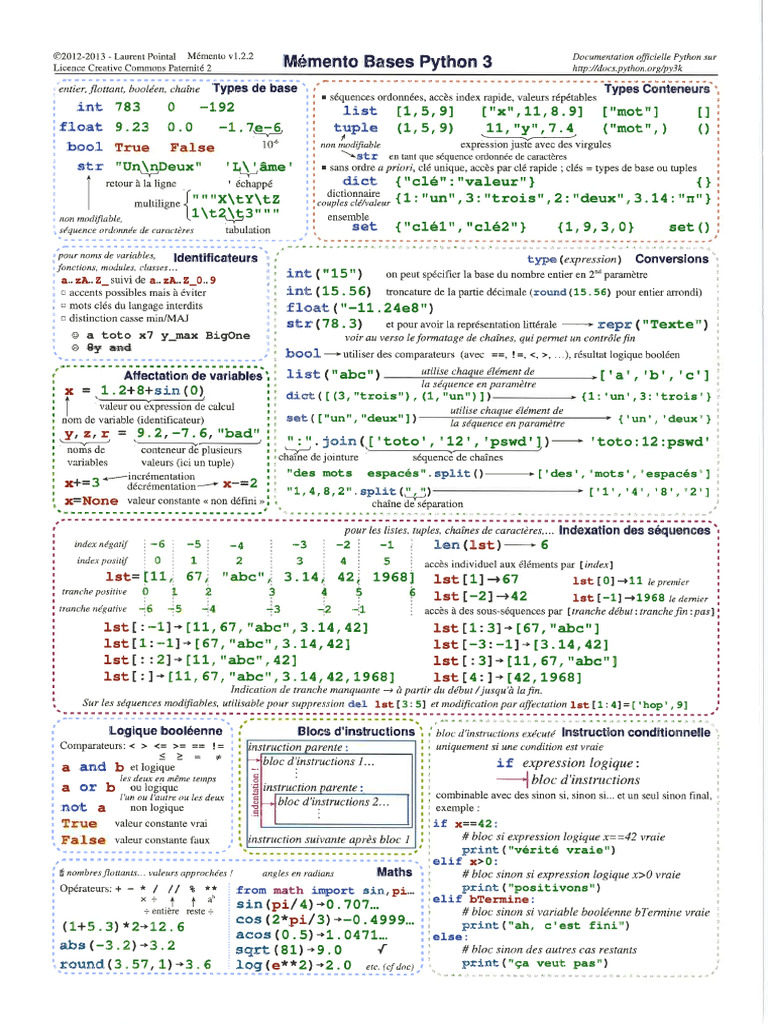The image size is (768, 1024).
Task: Click the "elif x>0:" code line
Action: 466,862
